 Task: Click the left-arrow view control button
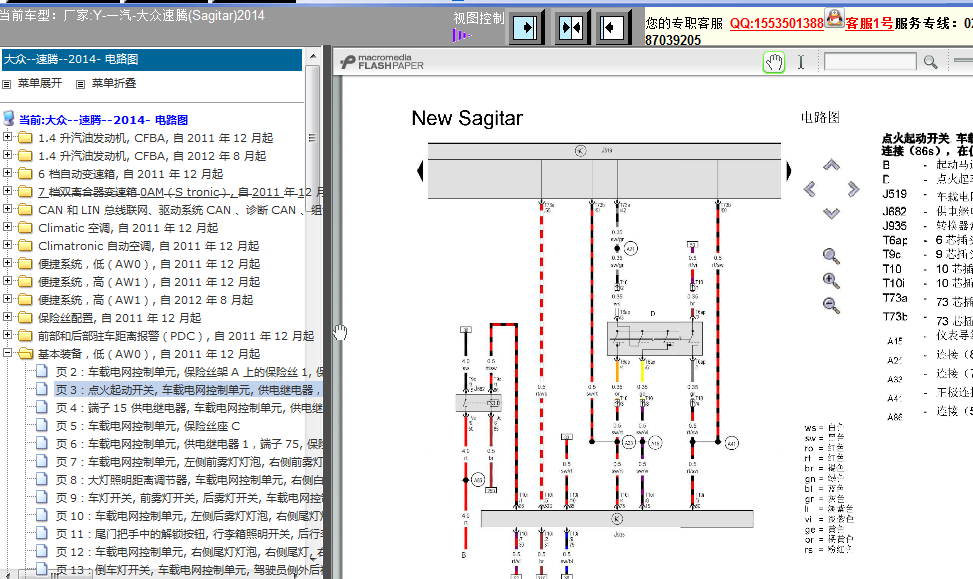(x=612, y=27)
